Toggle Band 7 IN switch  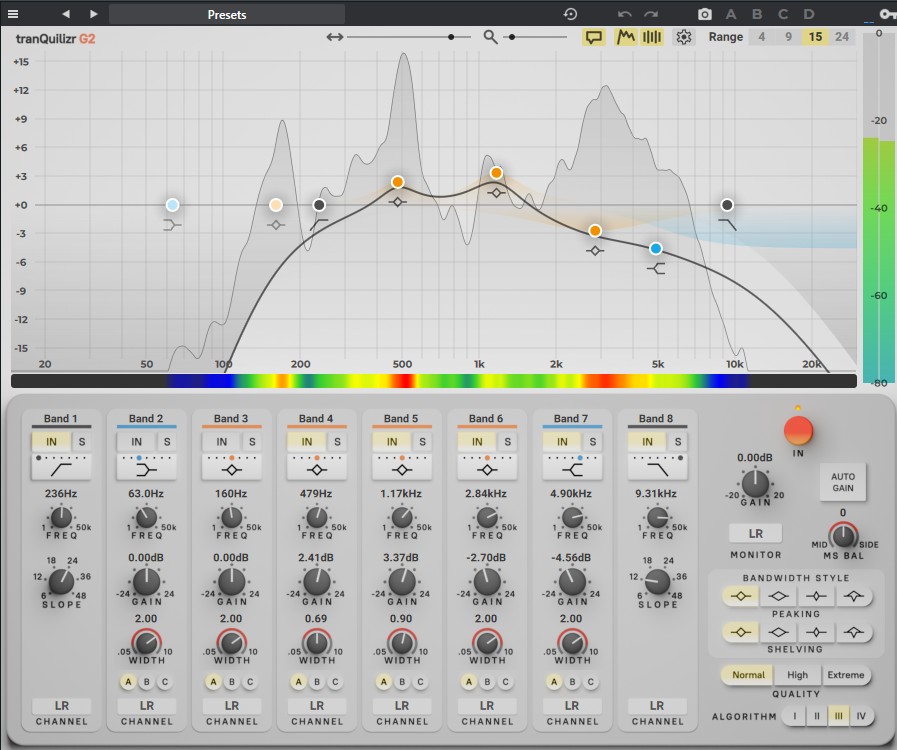562,442
